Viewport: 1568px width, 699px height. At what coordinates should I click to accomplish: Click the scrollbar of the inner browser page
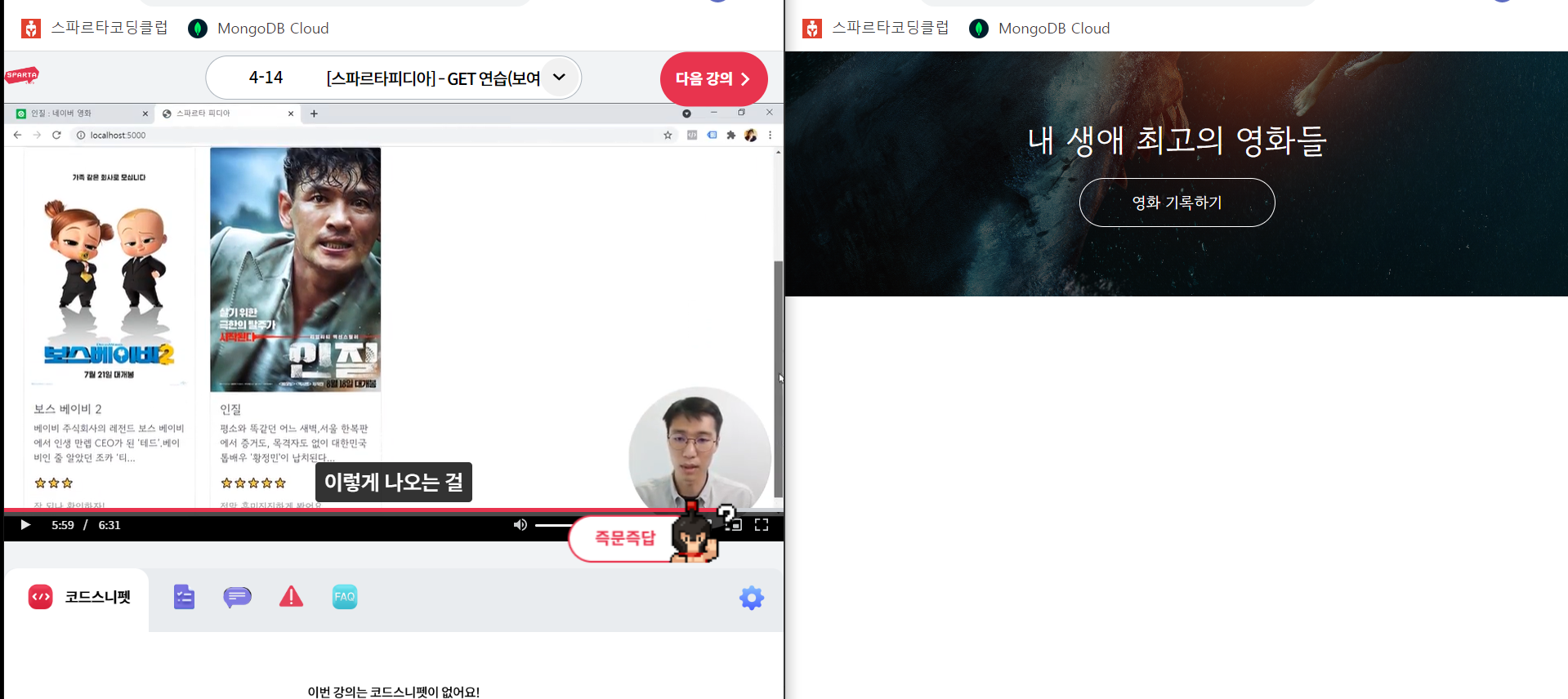(x=779, y=379)
